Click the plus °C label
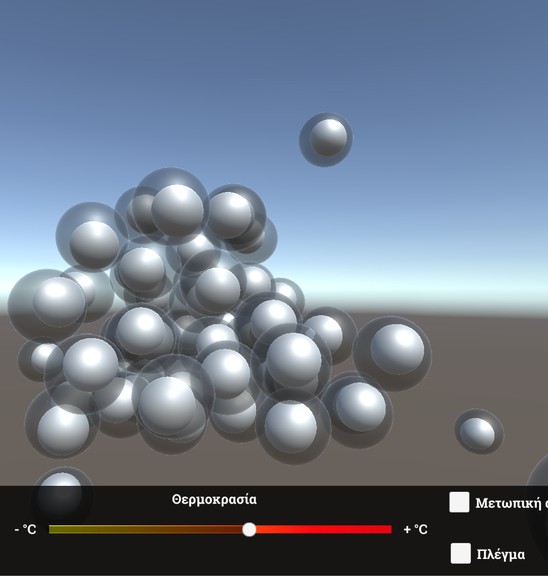The width and height of the screenshot is (548, 576). tap(415, 529)
